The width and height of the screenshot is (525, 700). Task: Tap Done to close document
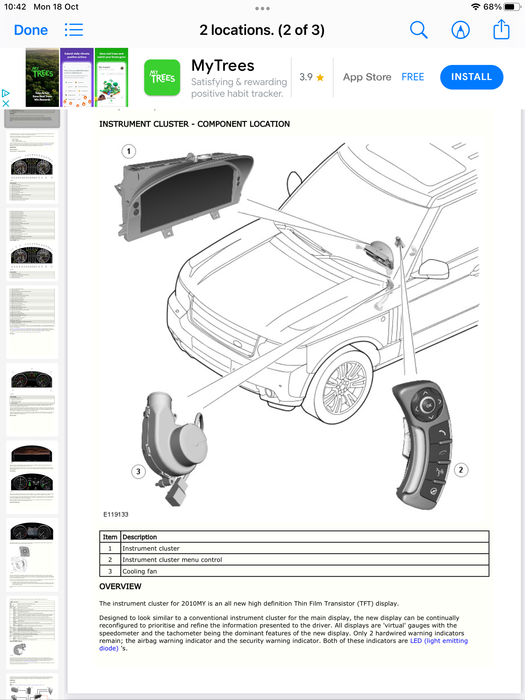[x=31, y=30]
